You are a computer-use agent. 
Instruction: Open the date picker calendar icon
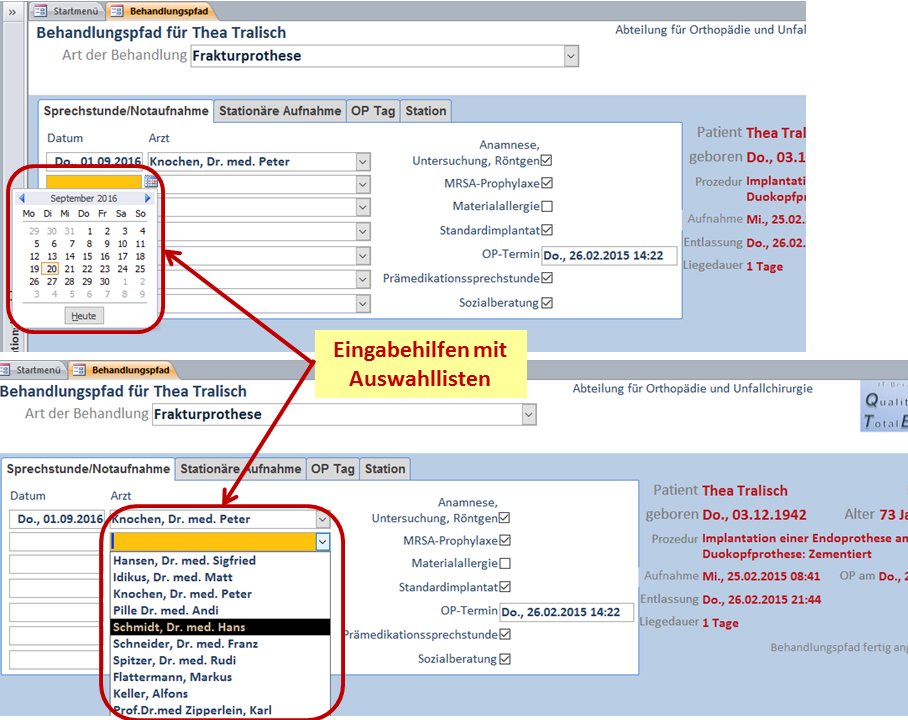tap(151, 181)
